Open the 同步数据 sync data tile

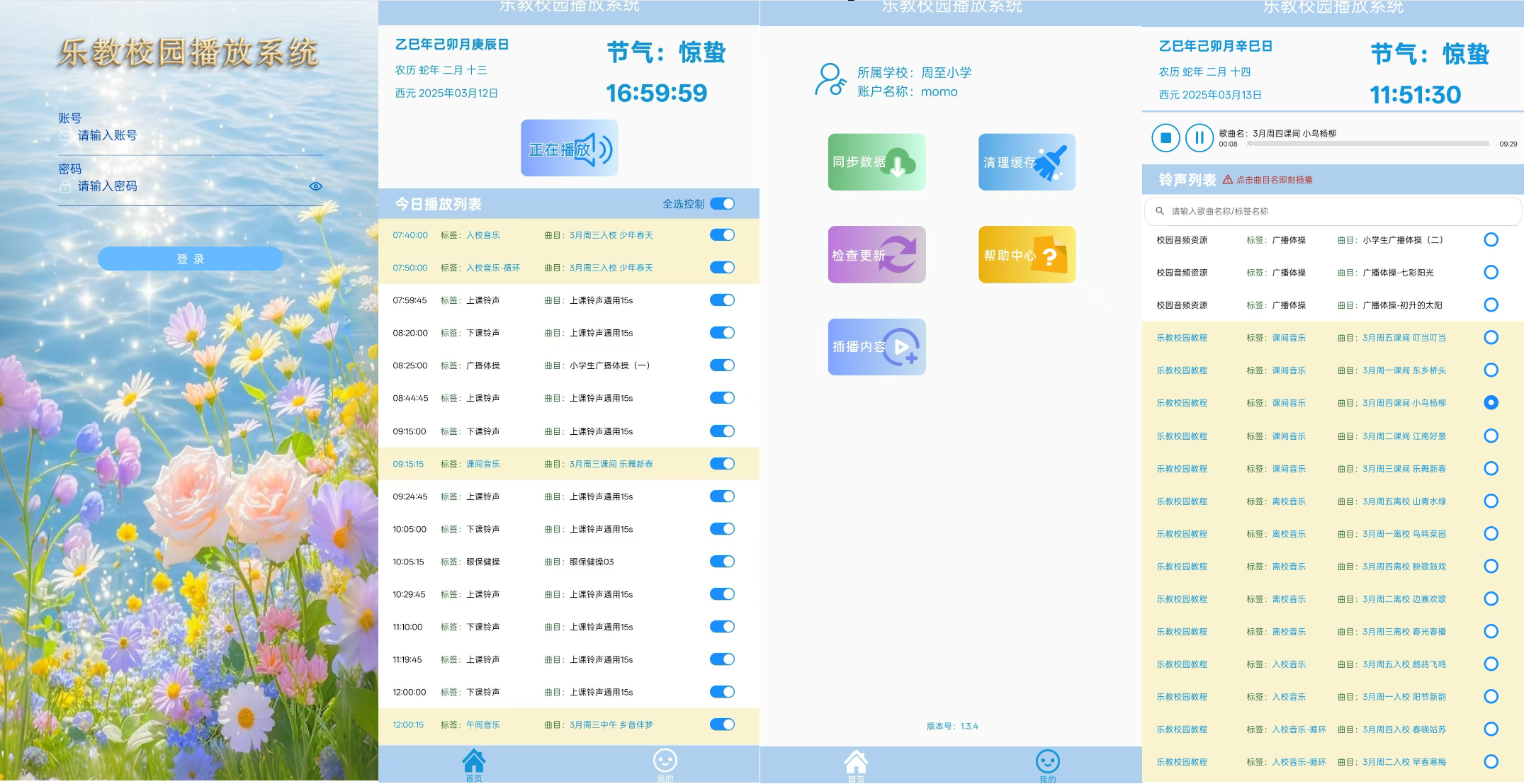tap(876, 162)
